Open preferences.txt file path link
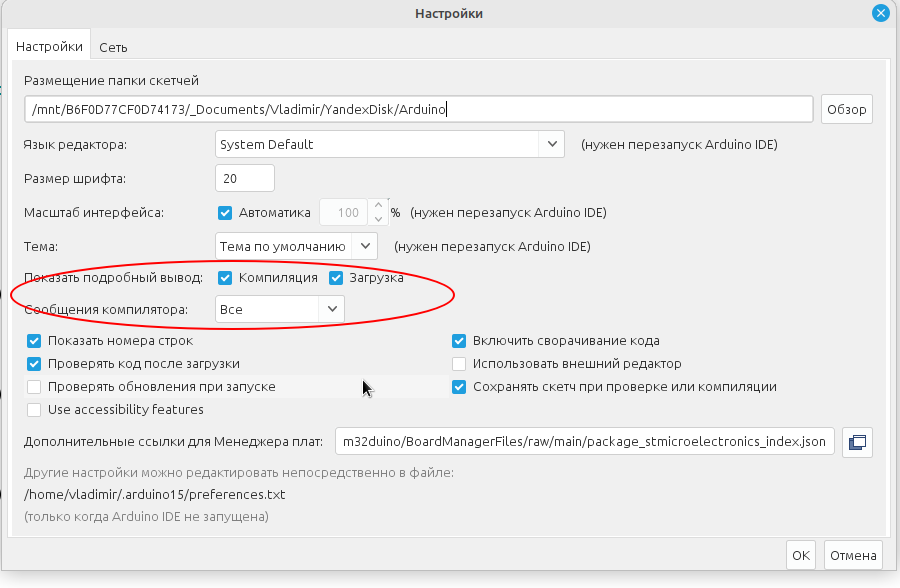 (154, 494)
